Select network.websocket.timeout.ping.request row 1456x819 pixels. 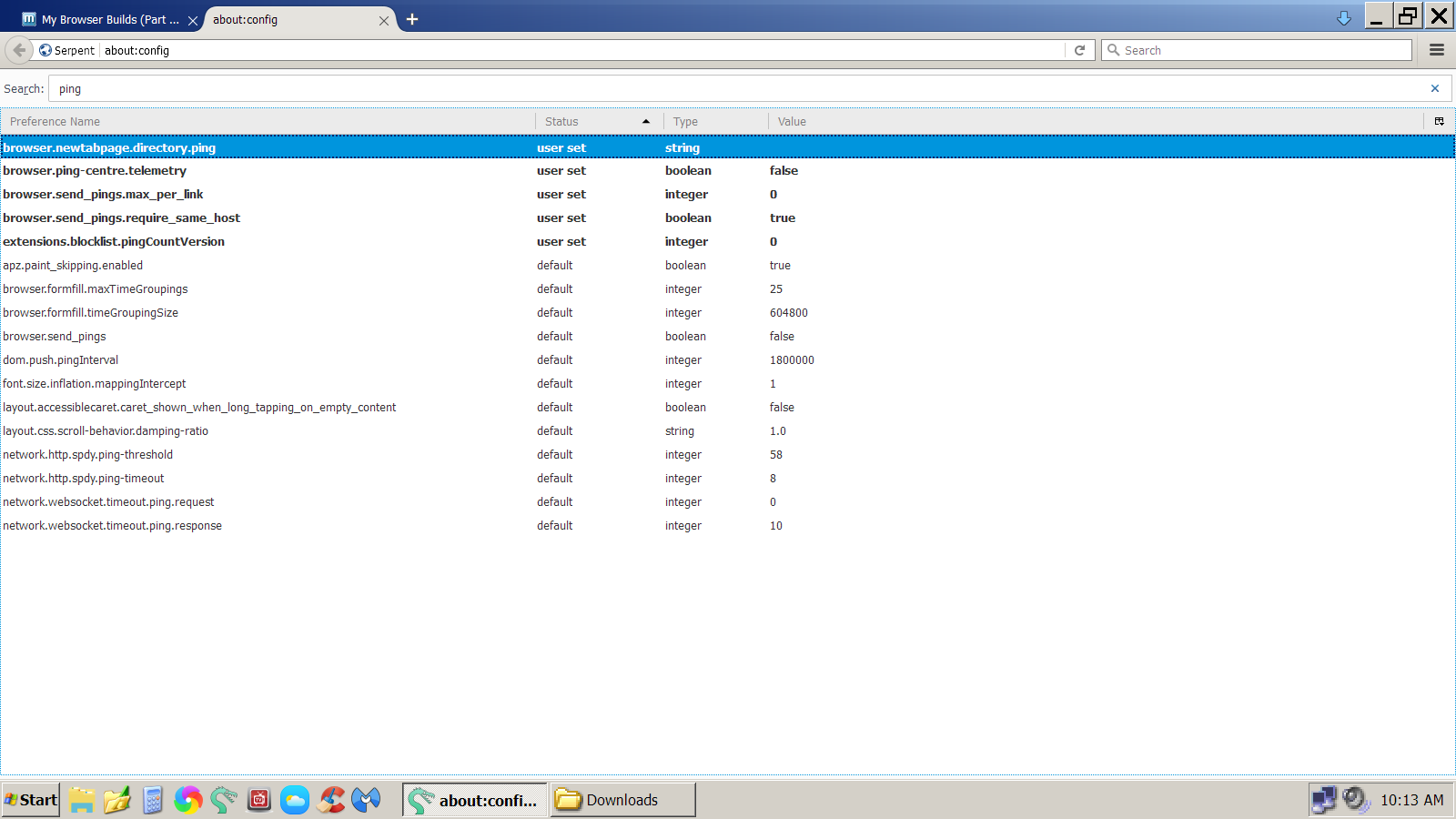[728, 502]
